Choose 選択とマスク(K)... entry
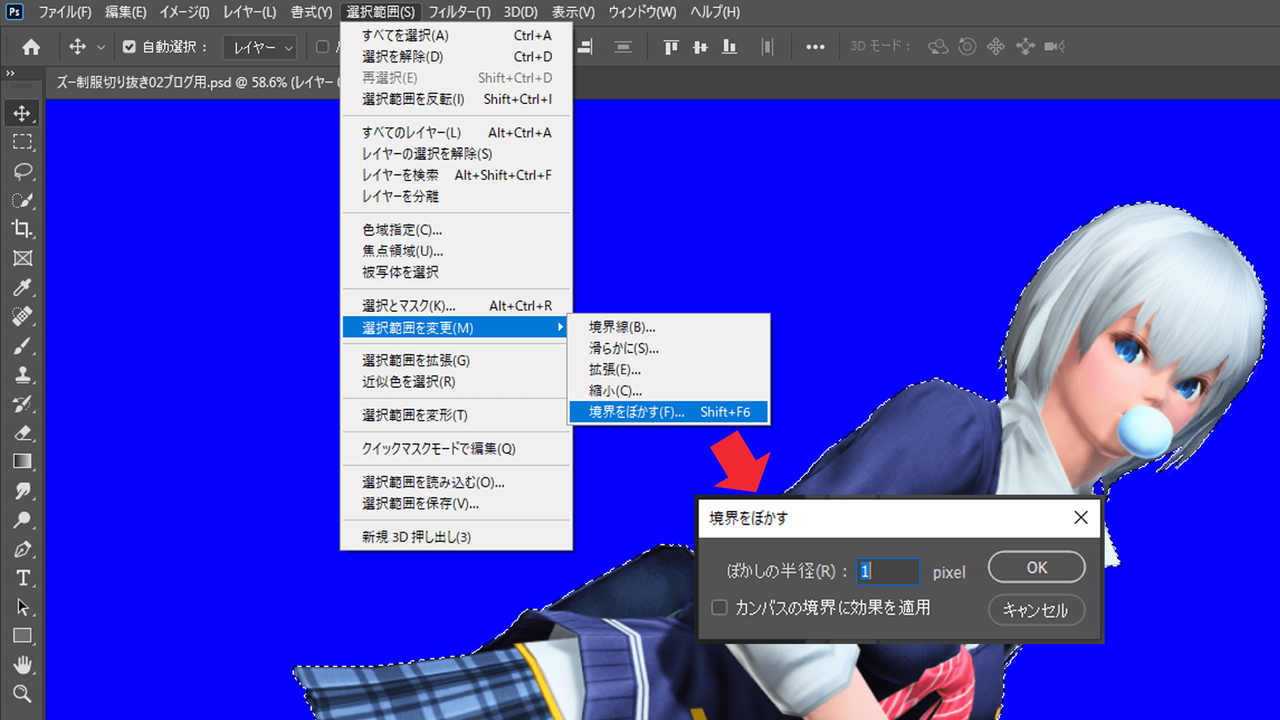The height and width of the screenshot is (720, 1280). [456, 305]
